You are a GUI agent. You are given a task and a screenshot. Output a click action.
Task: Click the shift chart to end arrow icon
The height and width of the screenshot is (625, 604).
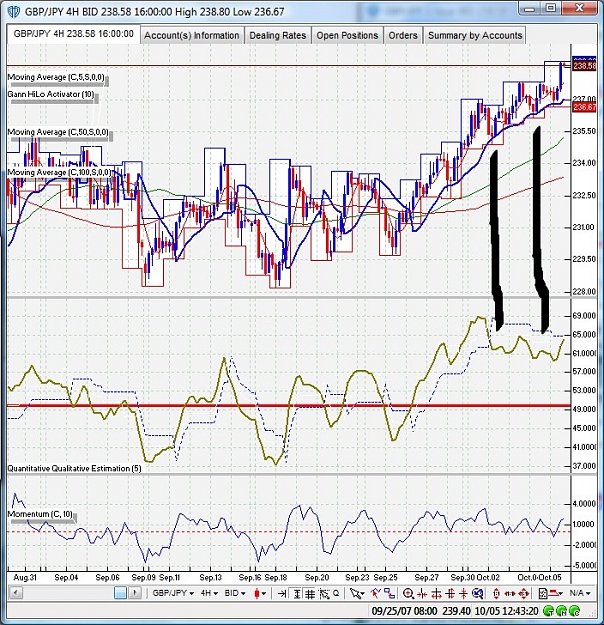click(x=282, y=594)
